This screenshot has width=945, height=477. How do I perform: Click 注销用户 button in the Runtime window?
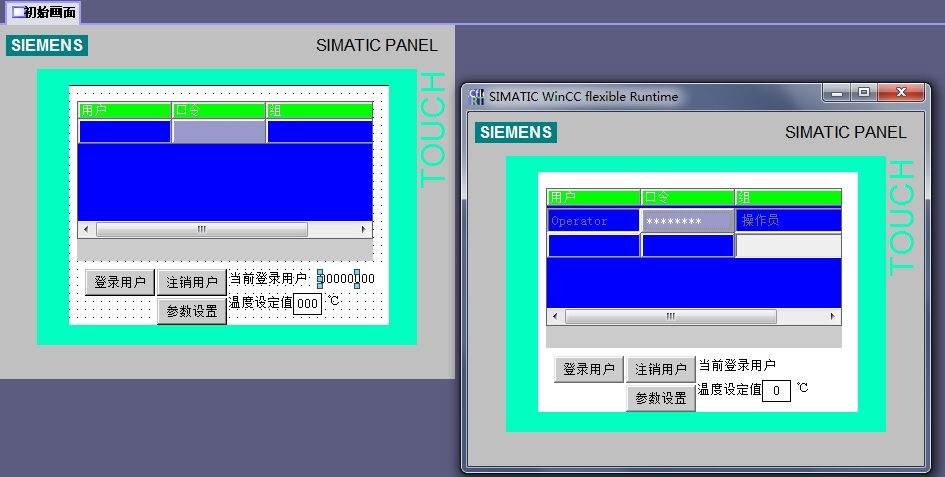[661, 369]
